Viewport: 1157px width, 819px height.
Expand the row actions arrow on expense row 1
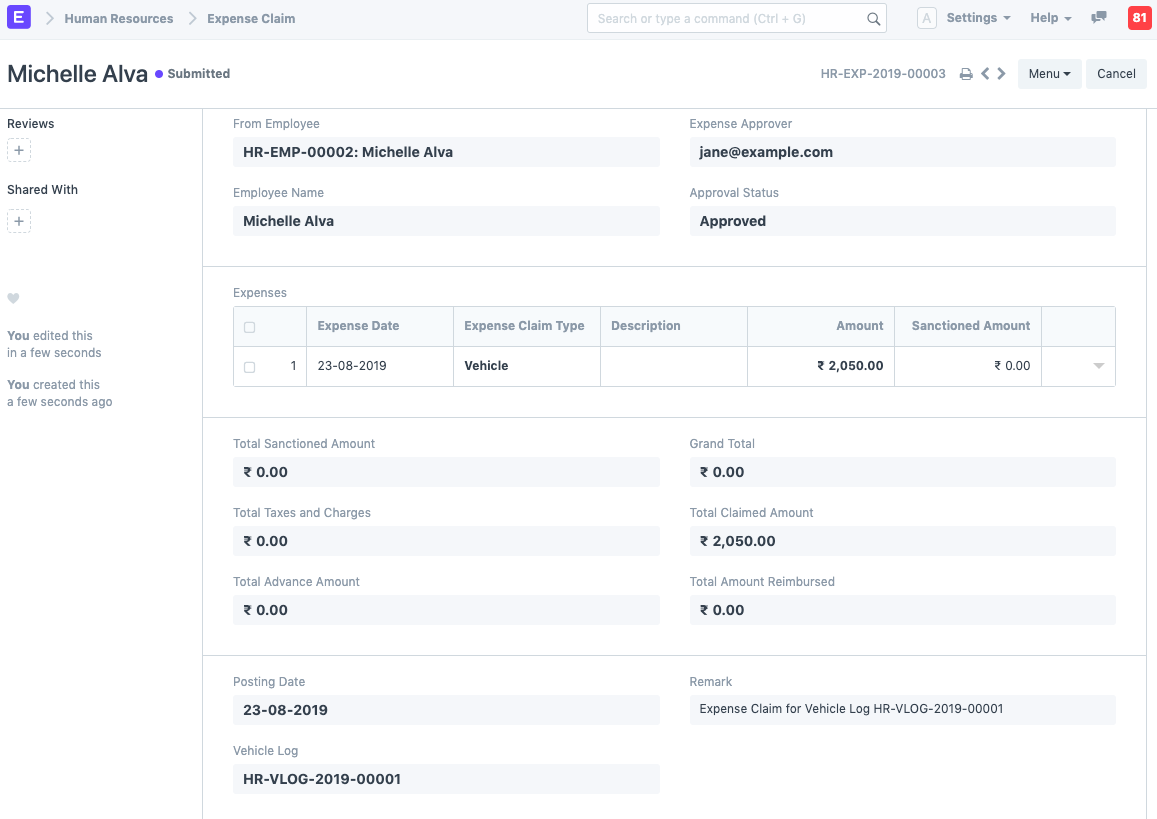pos(1097,366)
